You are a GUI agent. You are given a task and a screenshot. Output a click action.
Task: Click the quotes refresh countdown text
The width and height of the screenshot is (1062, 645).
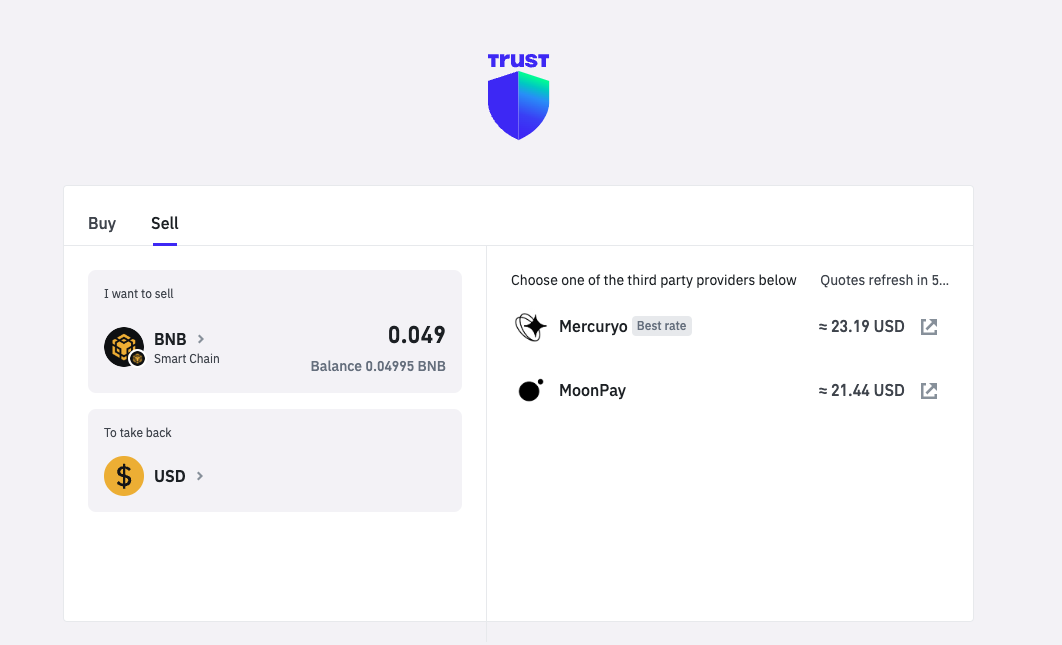click(x=884, y=280)
